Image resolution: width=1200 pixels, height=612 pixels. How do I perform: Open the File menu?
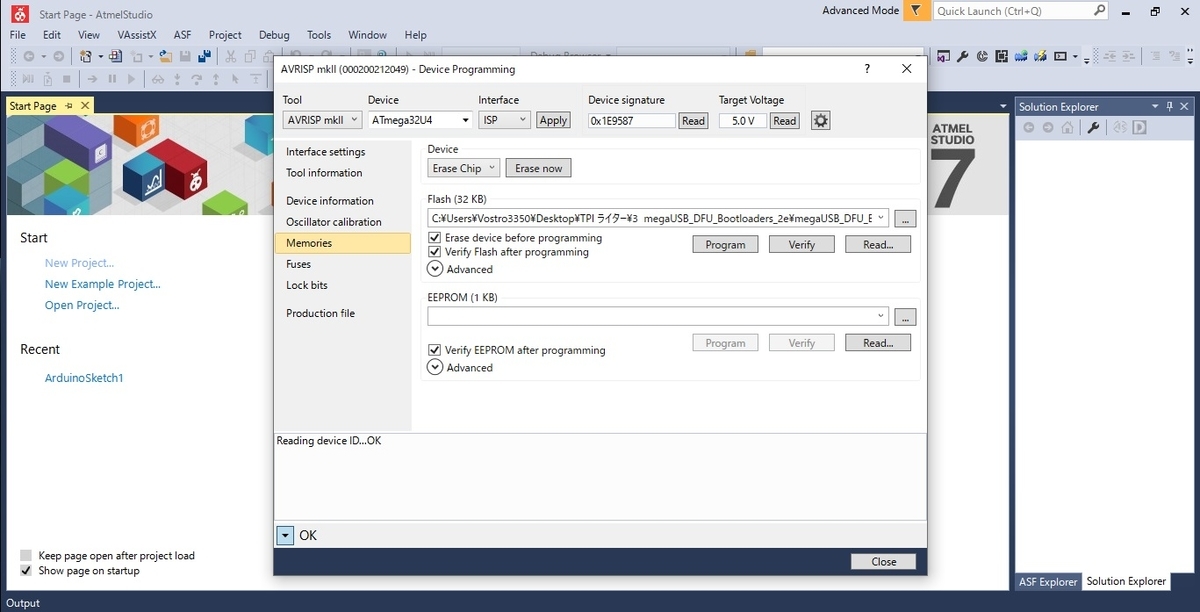18,34
